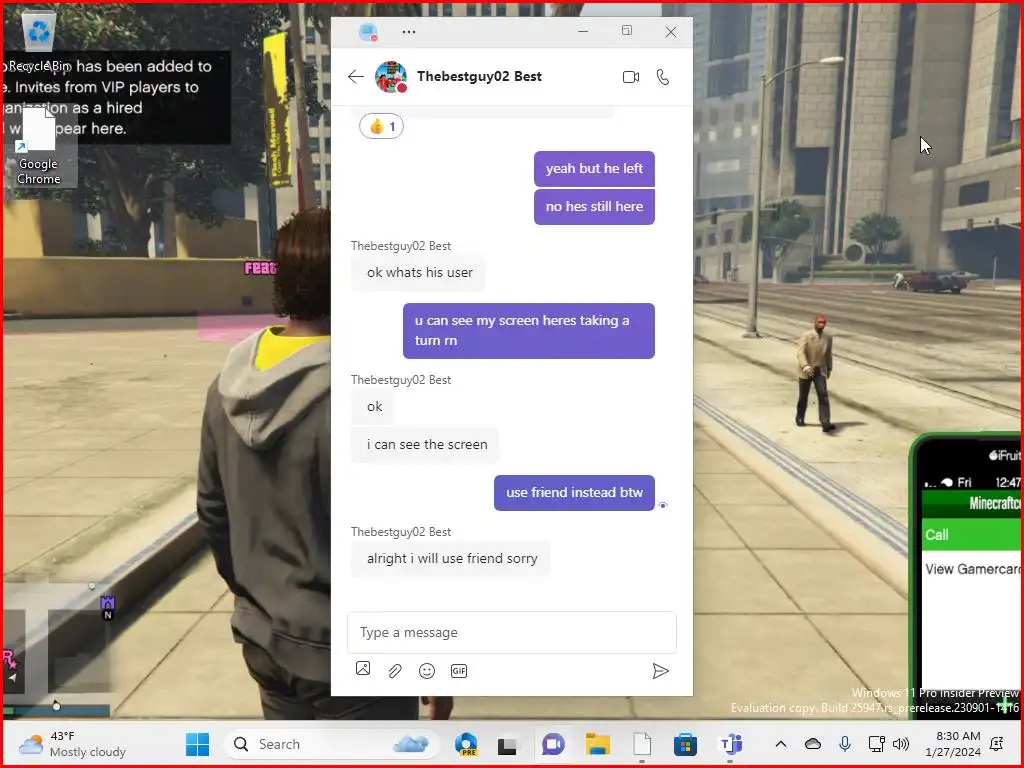The height and width of the screenshot is (768, 1024).
Task: Attach a file with the paperclip icon
Action: pos(395,671)
